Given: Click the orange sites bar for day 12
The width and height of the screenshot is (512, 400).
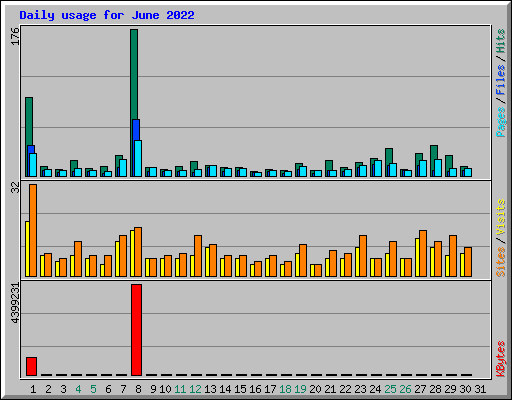Looking at the screenshot, I should point(198,256).
